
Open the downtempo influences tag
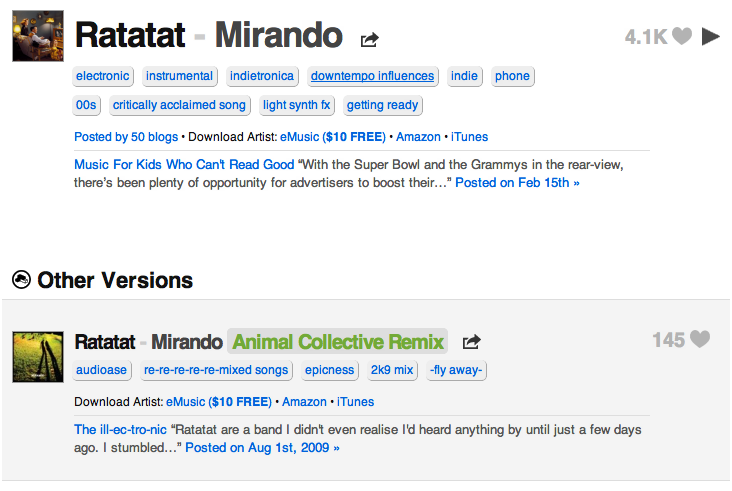pos(373,76)
